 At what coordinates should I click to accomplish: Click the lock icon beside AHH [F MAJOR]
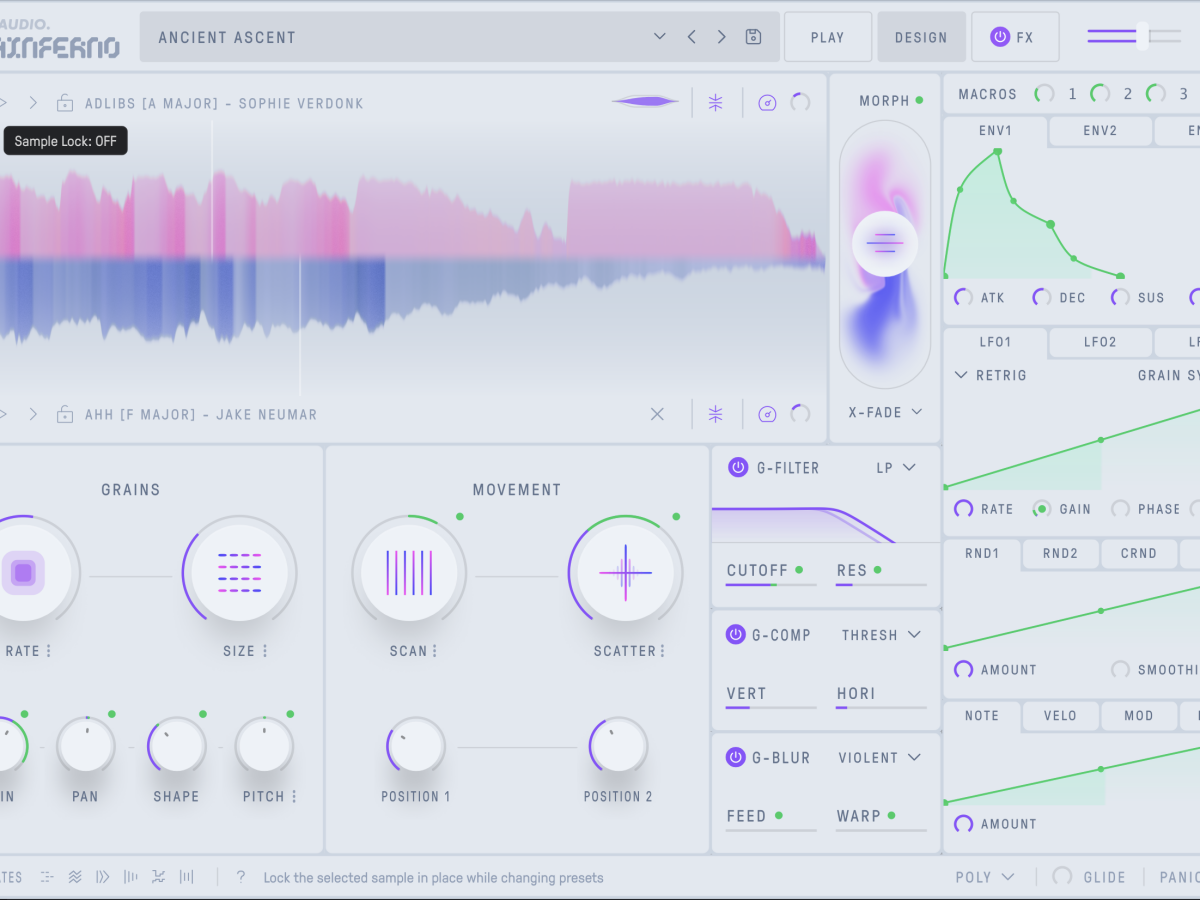tap(65, 414)
